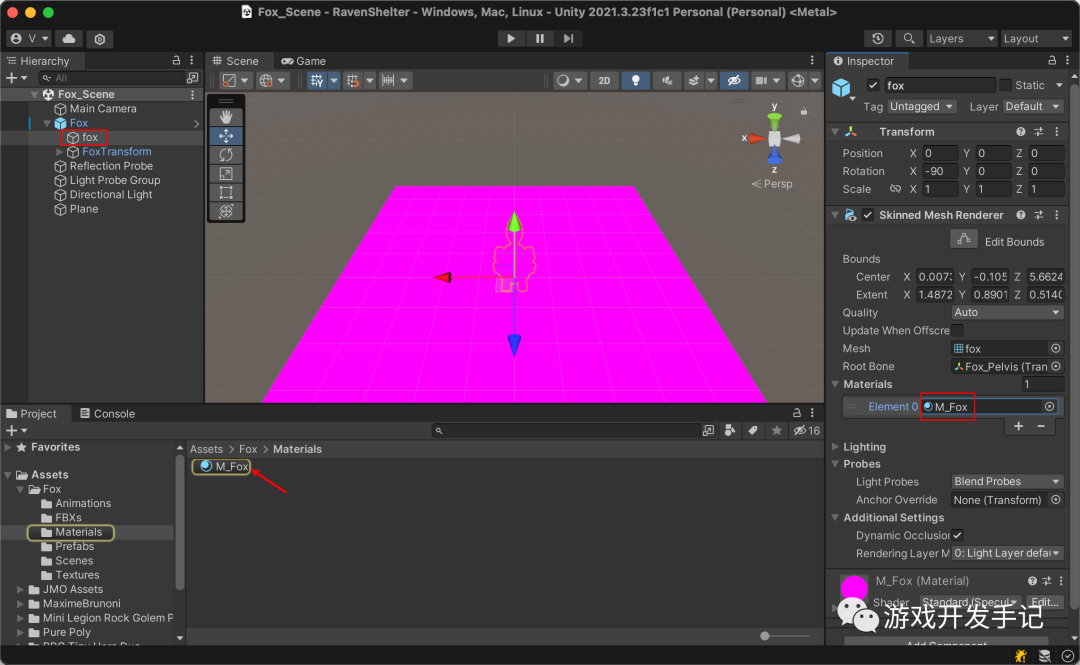Screen dimensions: 1080x665
Task: Open the Gizmos menu icon
Action: (798, 81)
